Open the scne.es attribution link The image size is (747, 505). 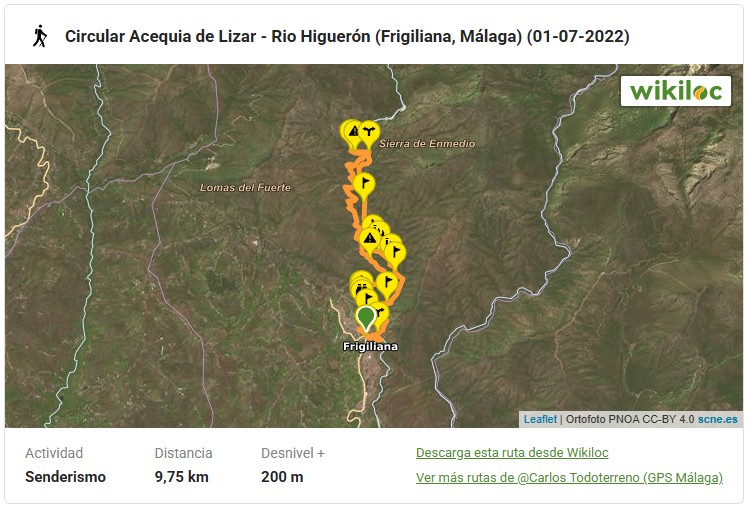(718, 419)
